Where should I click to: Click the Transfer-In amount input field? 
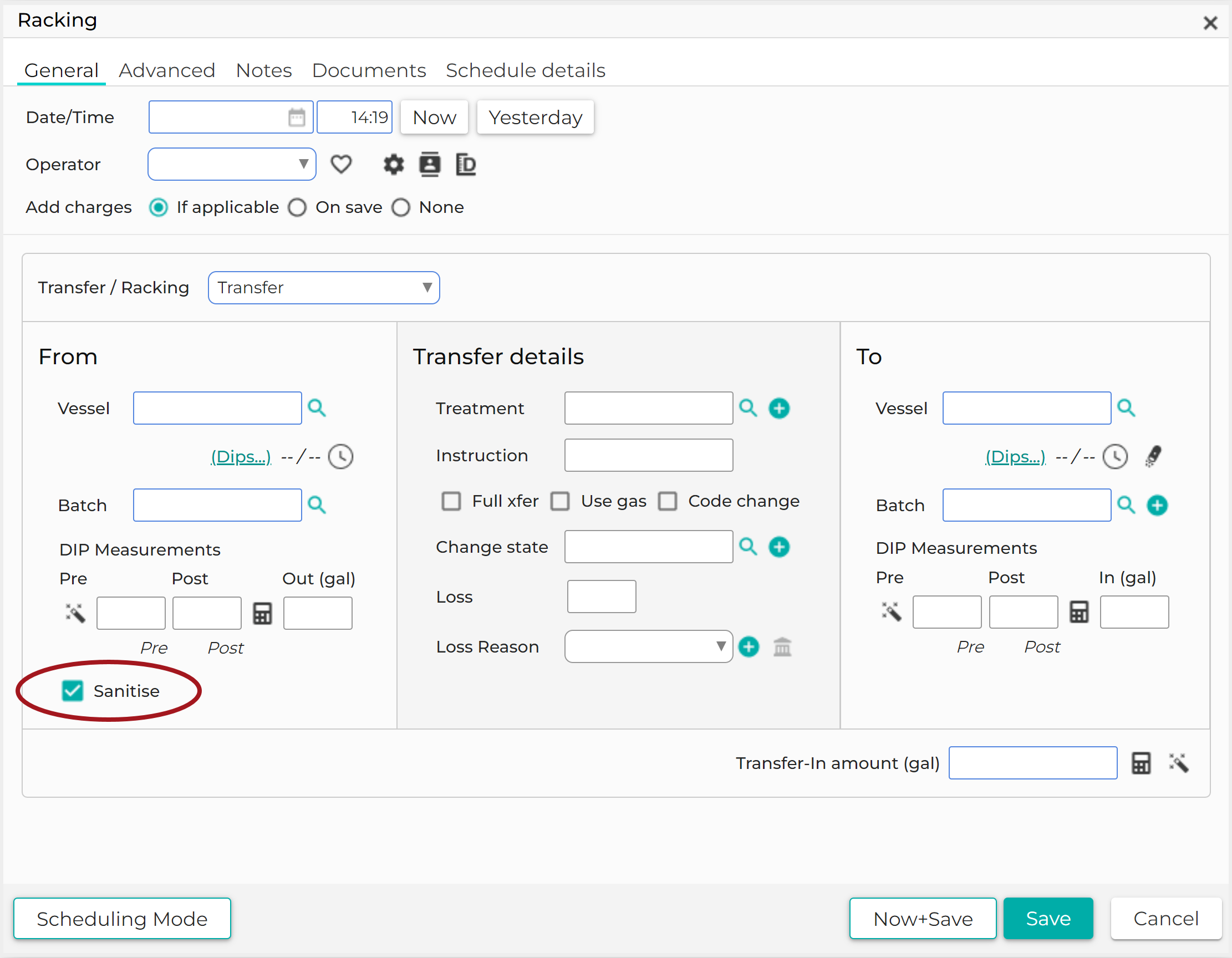[1033, 763]
